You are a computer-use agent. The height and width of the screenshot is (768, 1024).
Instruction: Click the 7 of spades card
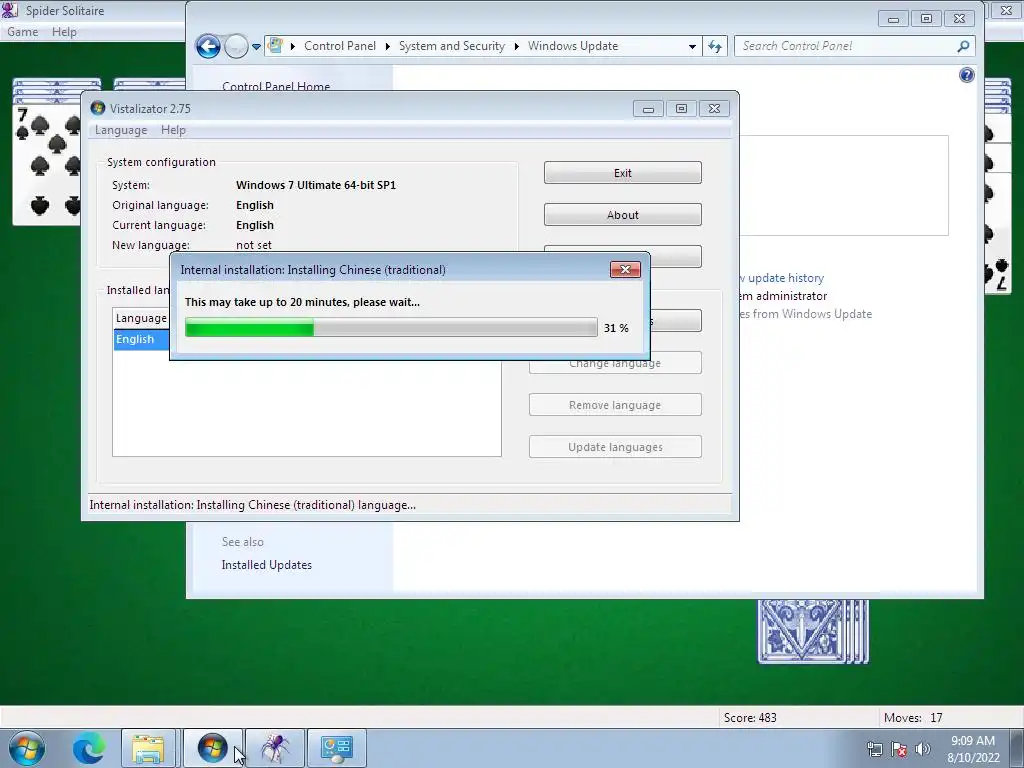click(x=47, y=166)
